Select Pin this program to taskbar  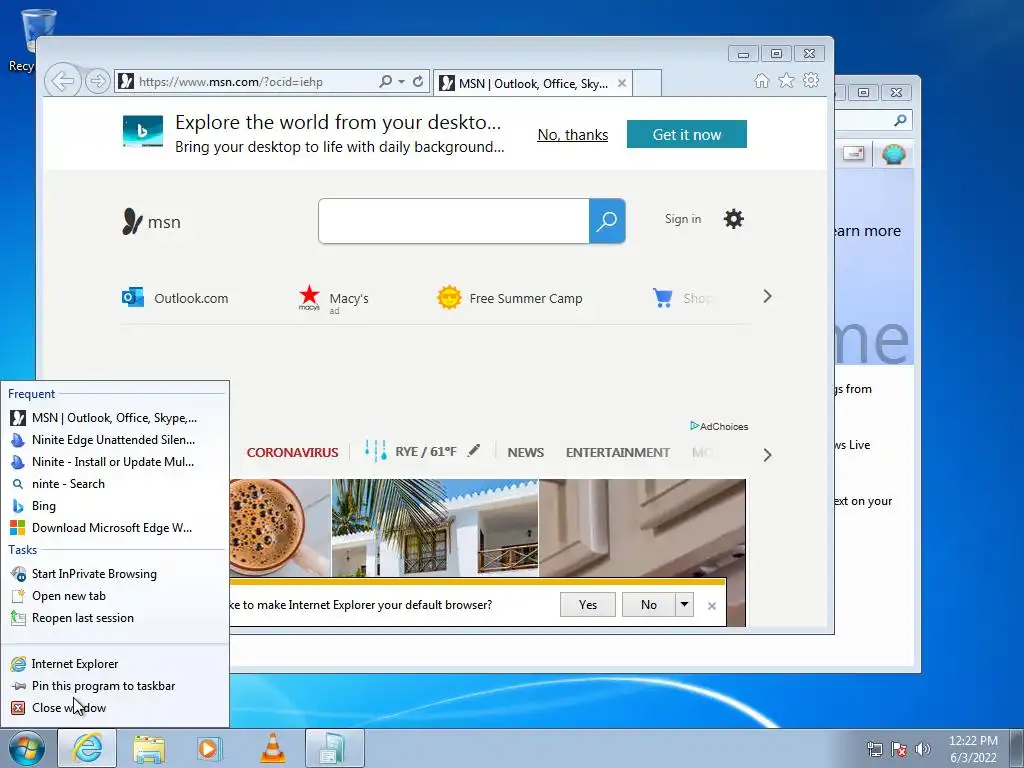[x=115, y=686]
